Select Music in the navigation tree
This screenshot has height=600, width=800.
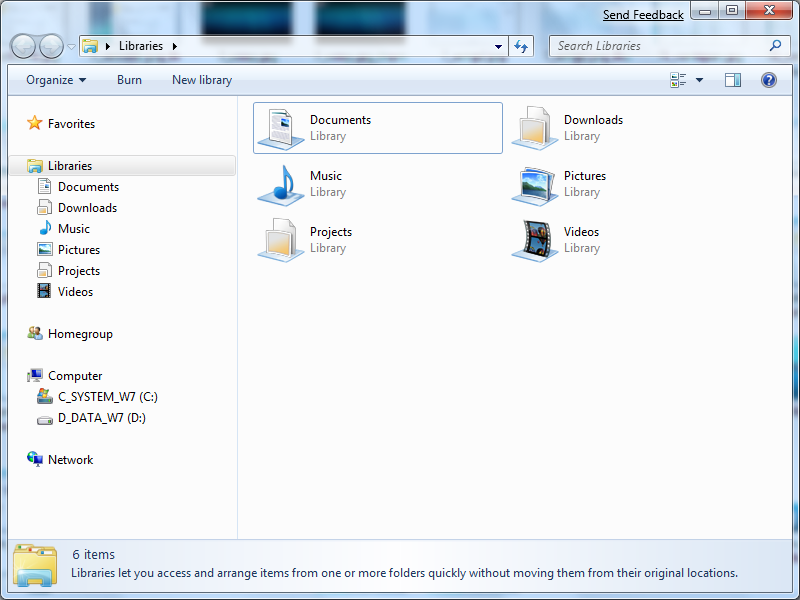pyautogui.click(x=74, y=229)
